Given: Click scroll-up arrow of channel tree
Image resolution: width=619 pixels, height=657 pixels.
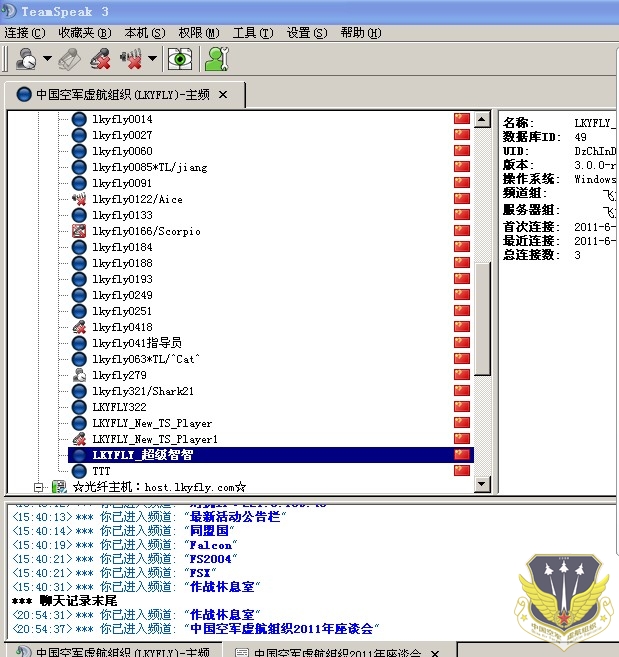Looking at the screenshot, I should tap(482, 119).
